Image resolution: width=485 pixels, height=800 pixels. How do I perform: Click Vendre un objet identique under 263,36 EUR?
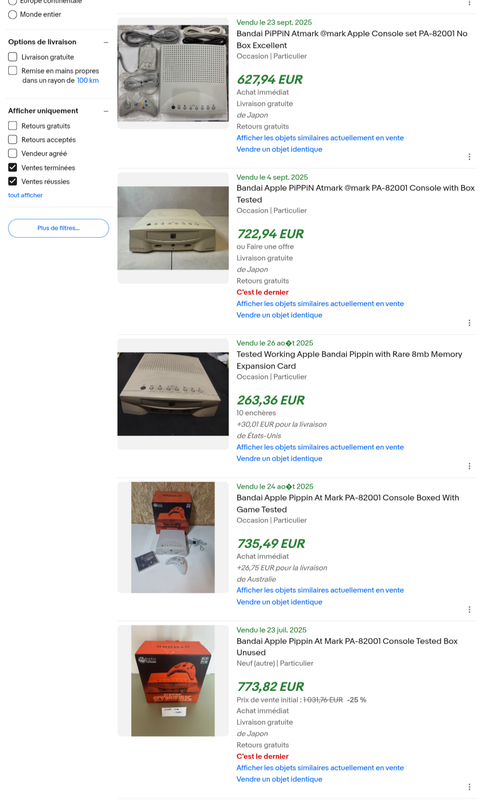point(279,459)
